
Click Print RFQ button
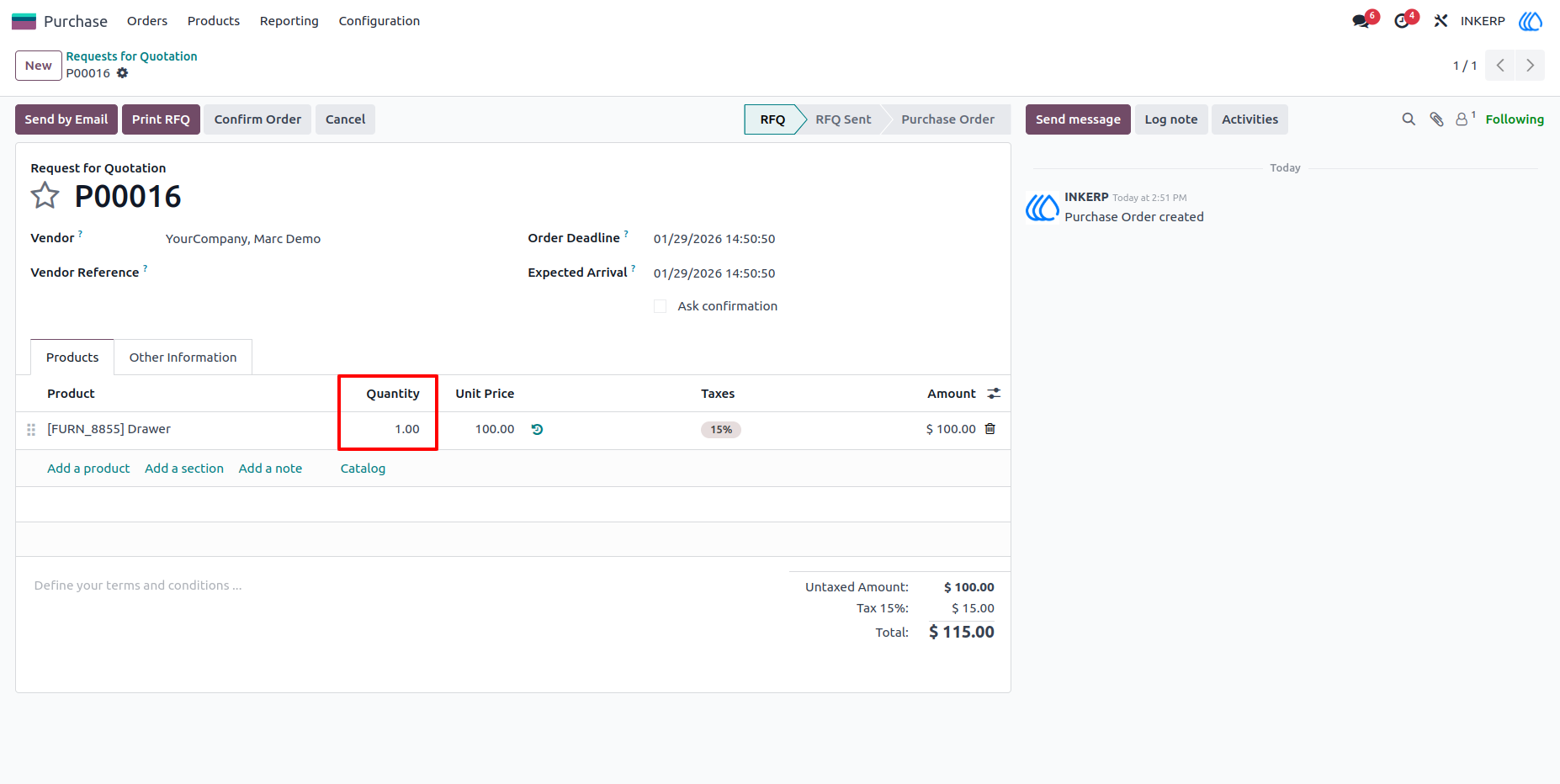[161, 119]
